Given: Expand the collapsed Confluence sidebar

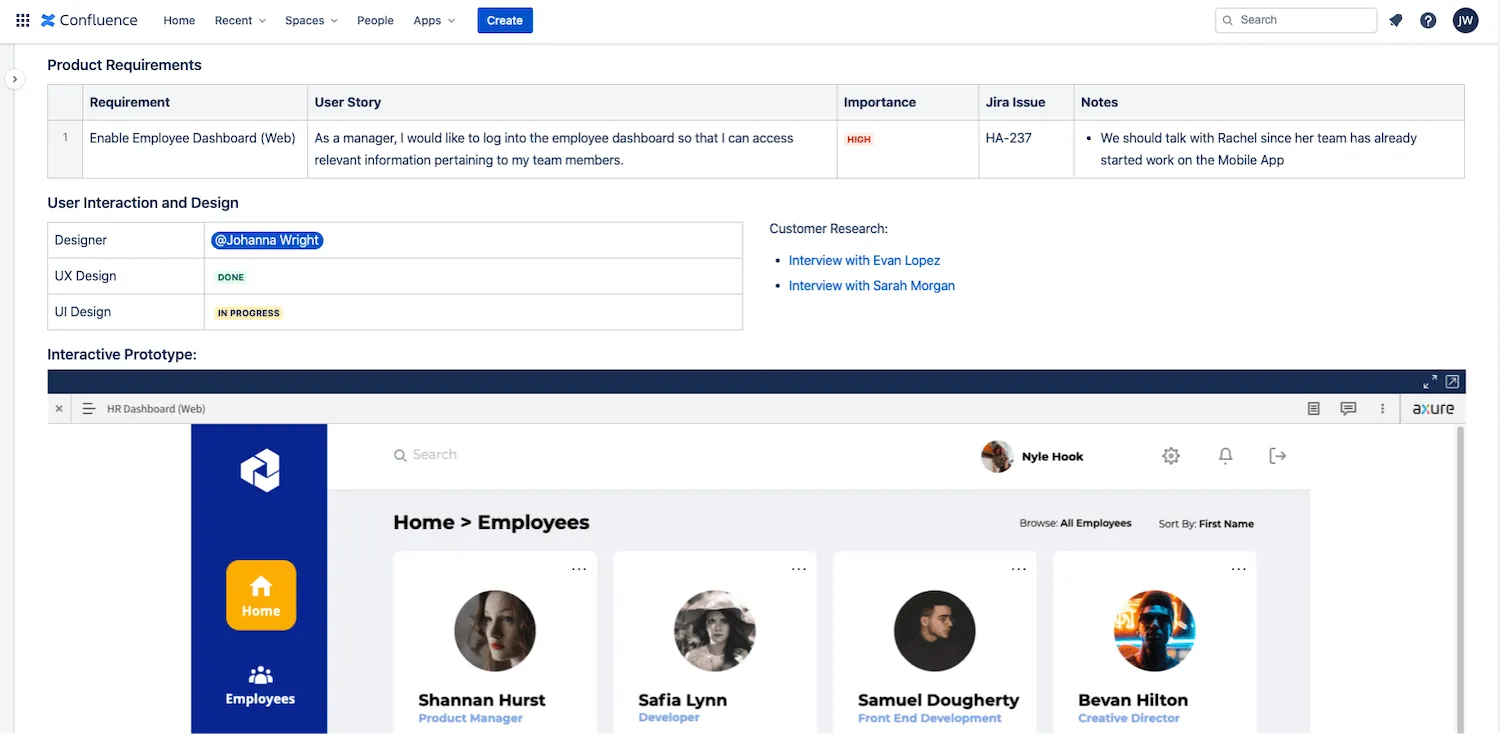Looking at the screenshot, I should point(14,79).
